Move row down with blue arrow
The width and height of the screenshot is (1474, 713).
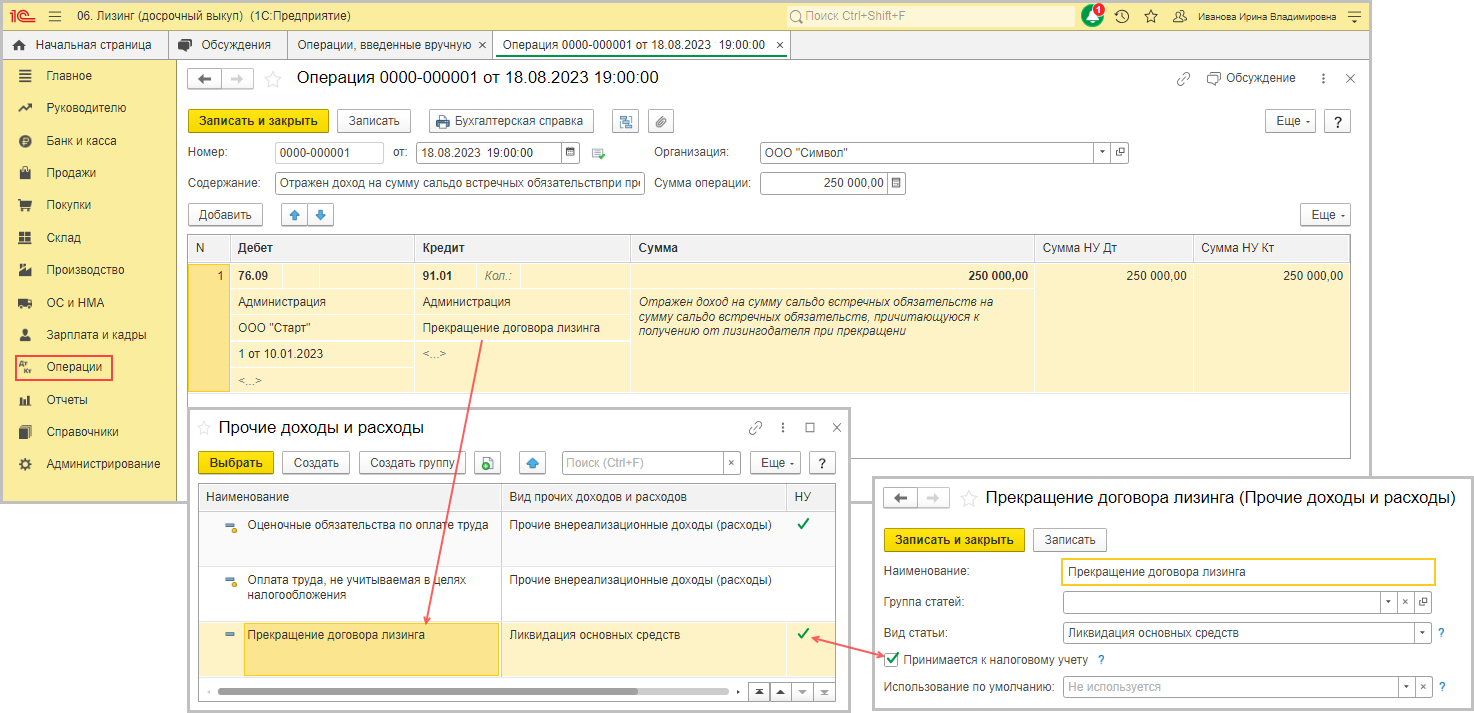pyautogui.click(x=320, y=215)
